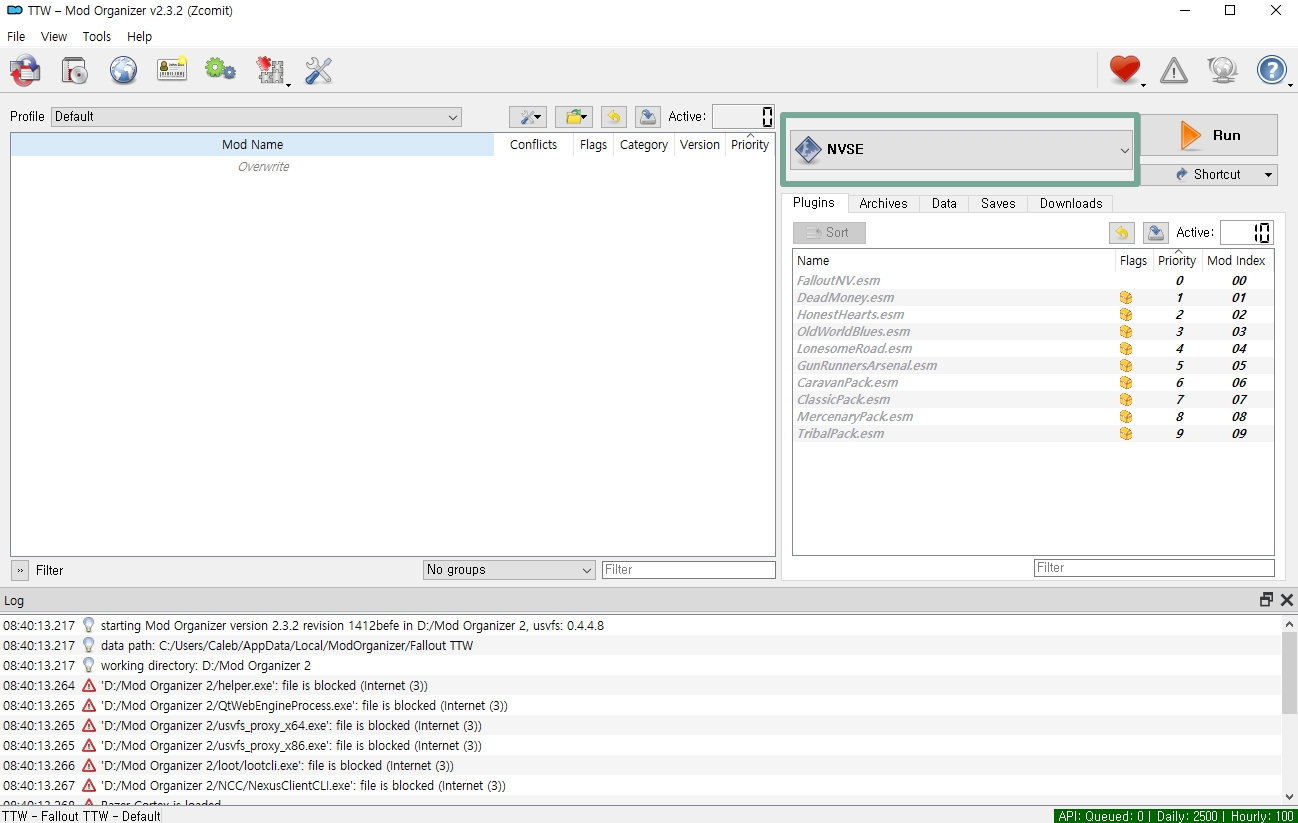Select the CaravanPack.esm plugin row
This screenshot has height=823, width=1298.
point(1033,383)
